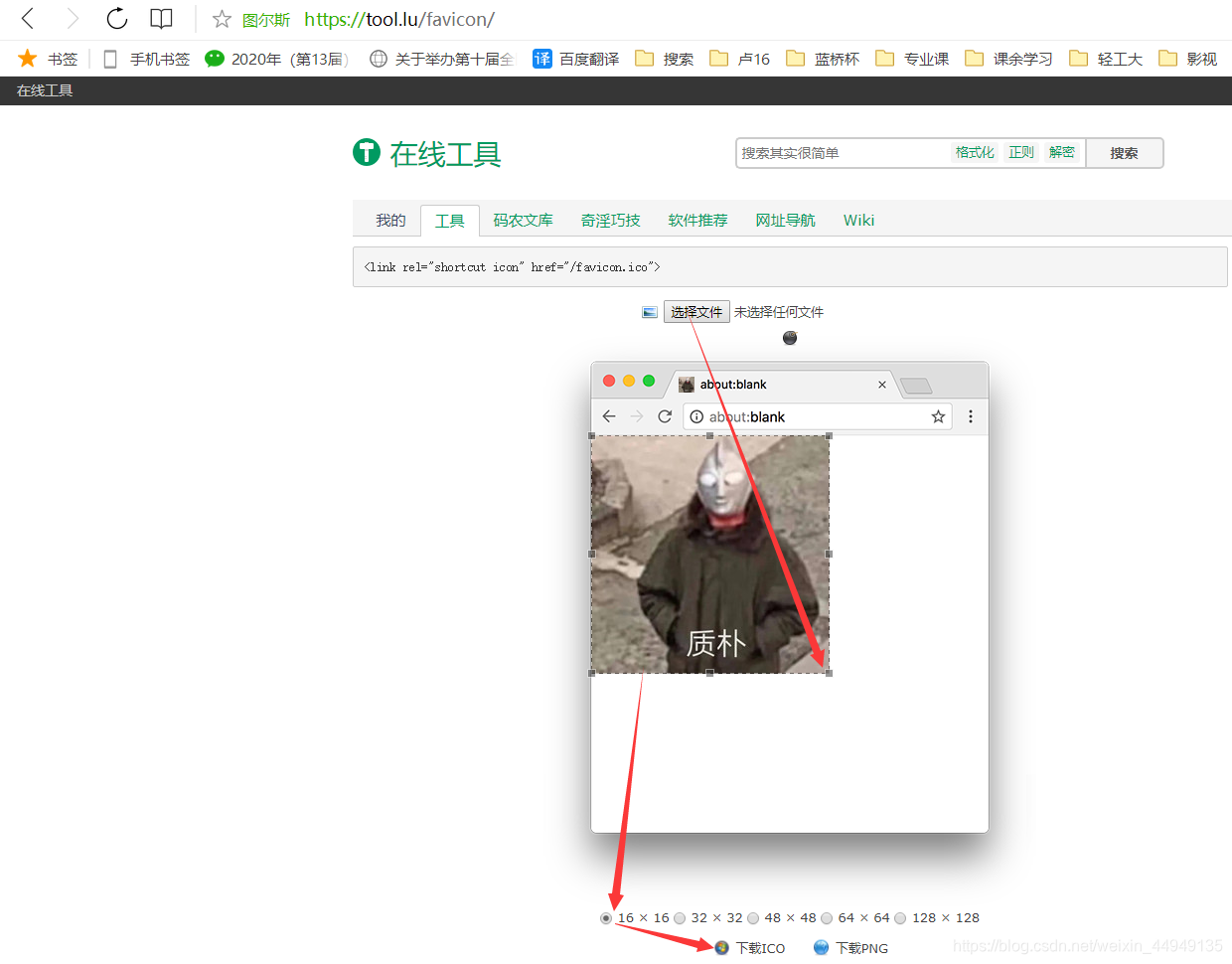
Task: Click the preview address bar info icon
Action: (696, 416)
